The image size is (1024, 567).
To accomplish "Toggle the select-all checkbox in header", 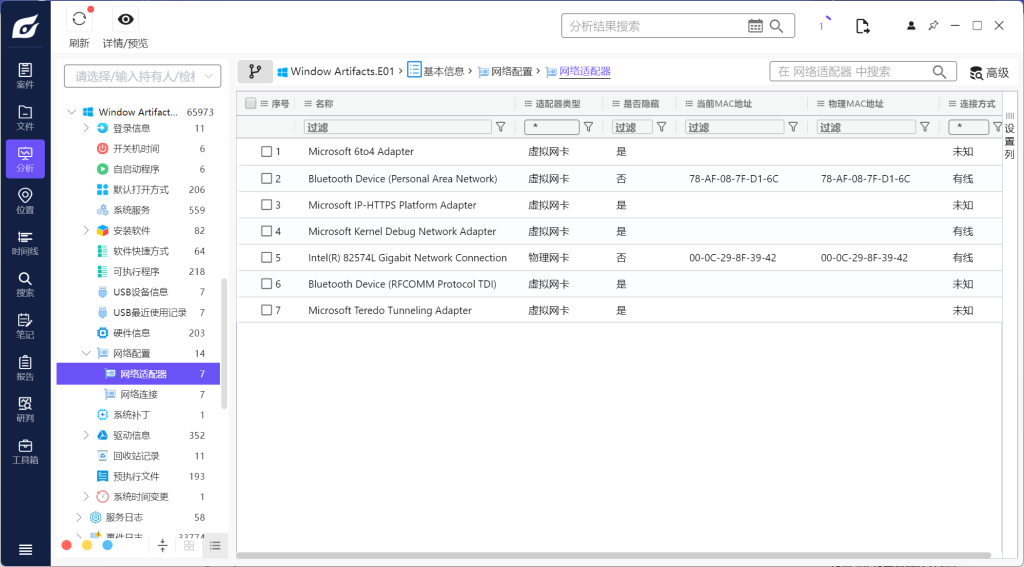I will point(251,103).
